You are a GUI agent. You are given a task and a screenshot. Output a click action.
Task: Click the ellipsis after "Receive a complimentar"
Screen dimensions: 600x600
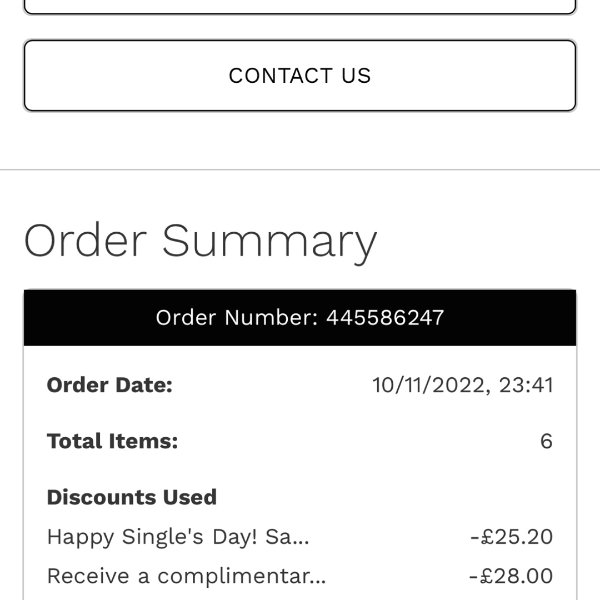click(x=319, y=579)
